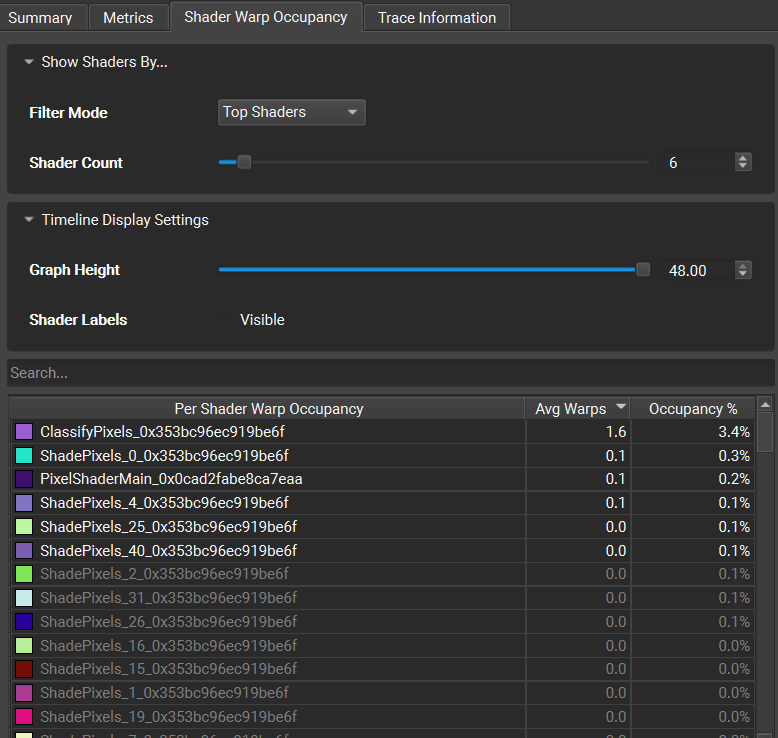Screen dimensions: 778x738
Task: Select the ShadePixels_19_0x353bc96ec919be6f row
Action: (382, 716)
